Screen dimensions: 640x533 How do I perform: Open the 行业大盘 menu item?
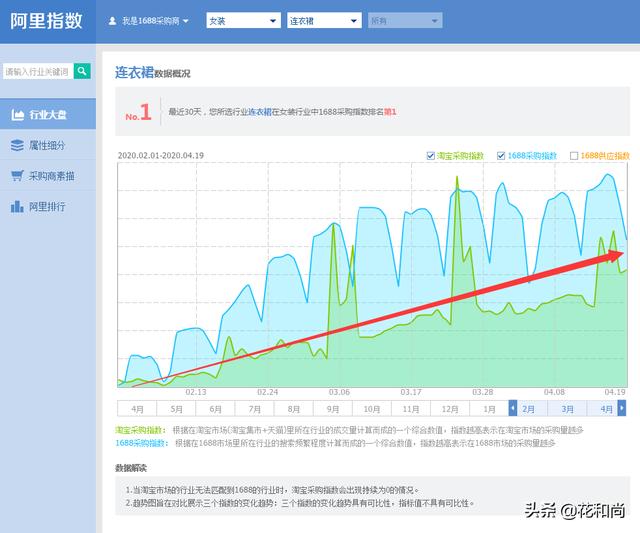(48, 114)
